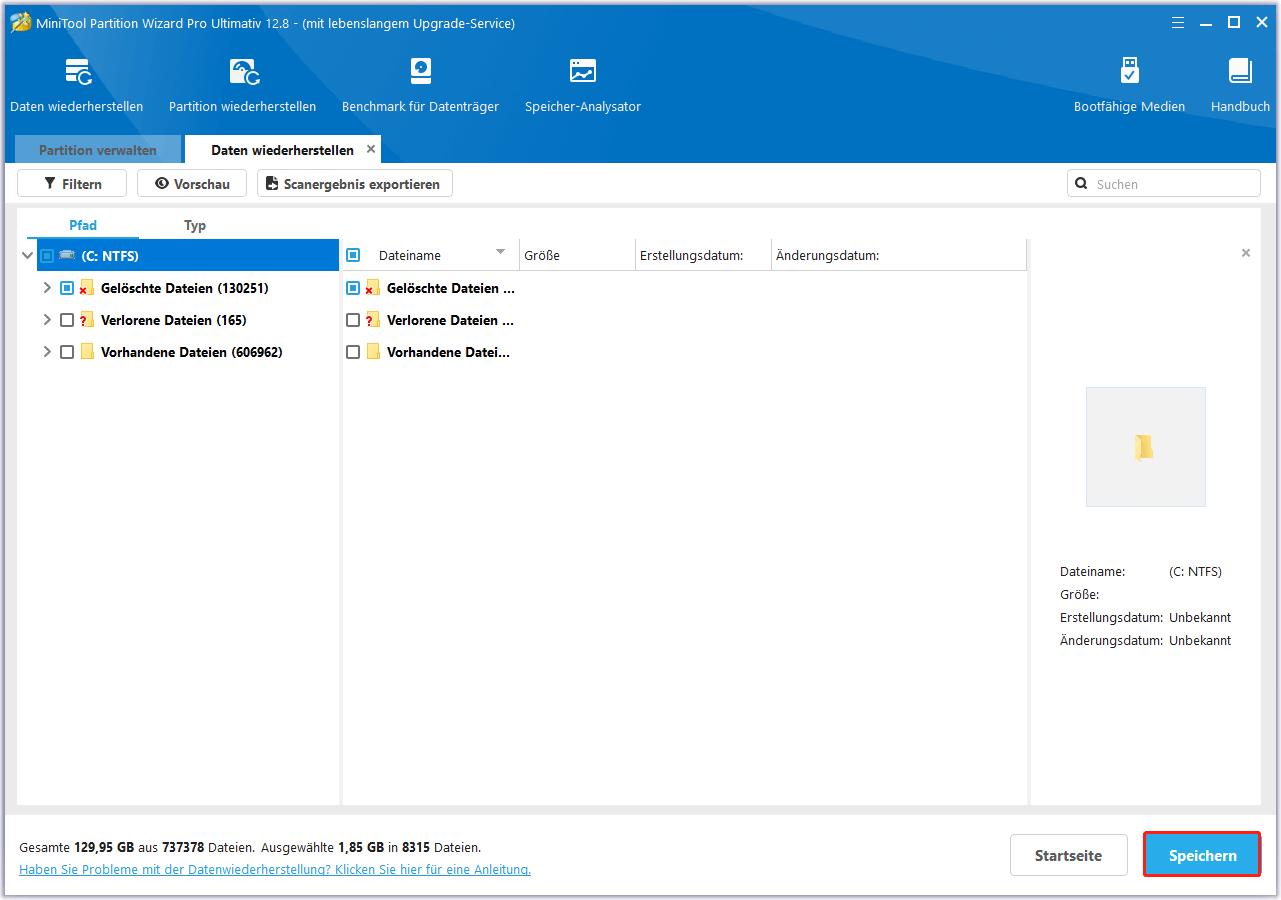Click the MiniTool app logo in title bar
This screenshot has height=900, width=1281.
coord(20,22)
